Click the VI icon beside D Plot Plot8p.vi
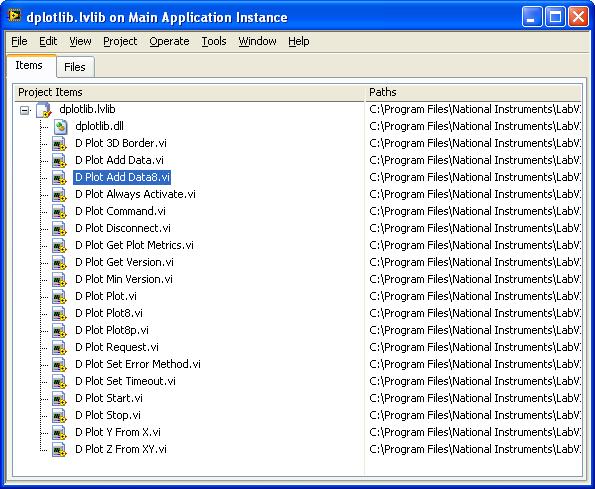The image size is (595, 489). (x=59, y=331)
